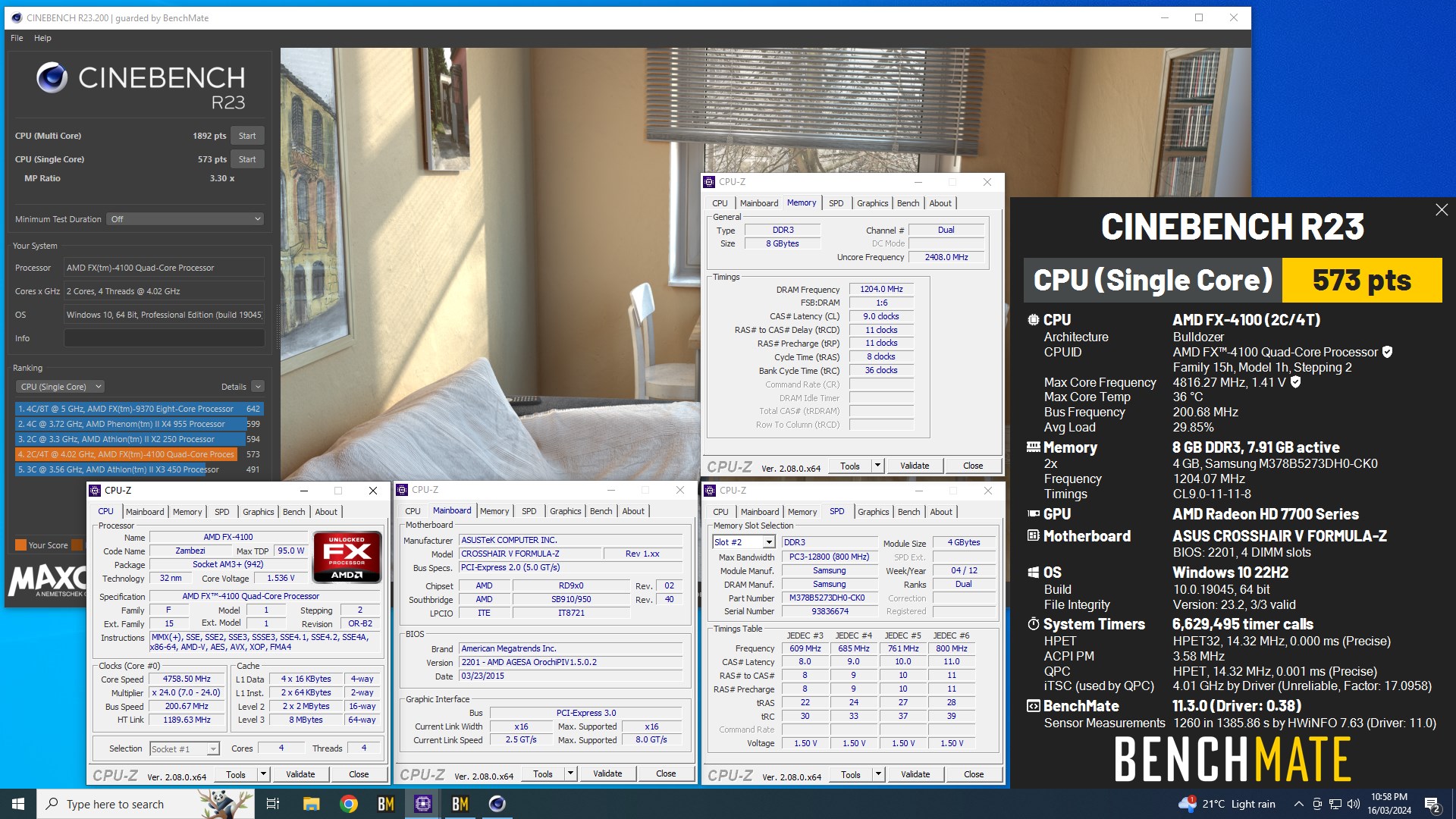The height and width of the screenshot is (819, 1456).
Task: Select ranking row FX-9370 Eight-Core Processor
Action: point(139,409)
